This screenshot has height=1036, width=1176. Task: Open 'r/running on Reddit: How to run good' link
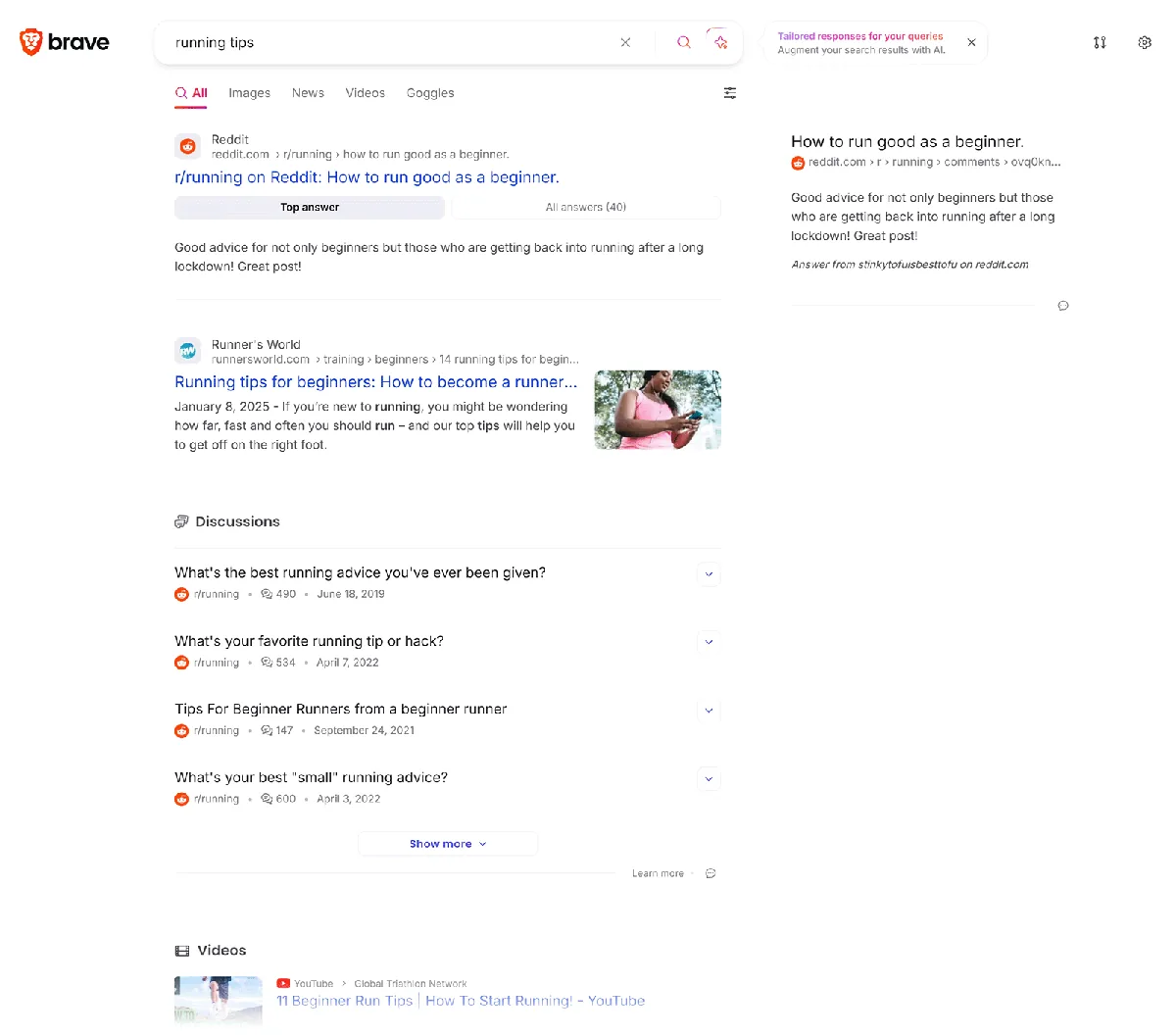click(x=367, y=177)
